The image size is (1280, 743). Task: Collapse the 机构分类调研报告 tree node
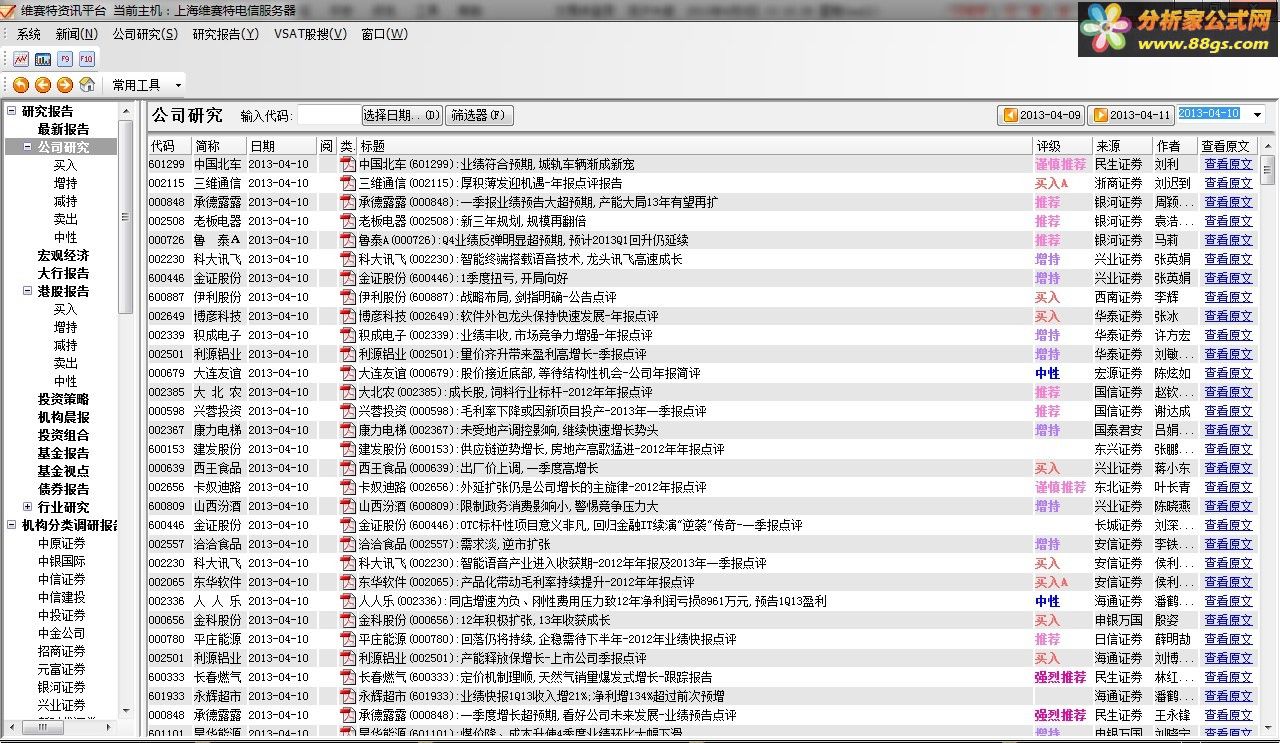point(12,525)
